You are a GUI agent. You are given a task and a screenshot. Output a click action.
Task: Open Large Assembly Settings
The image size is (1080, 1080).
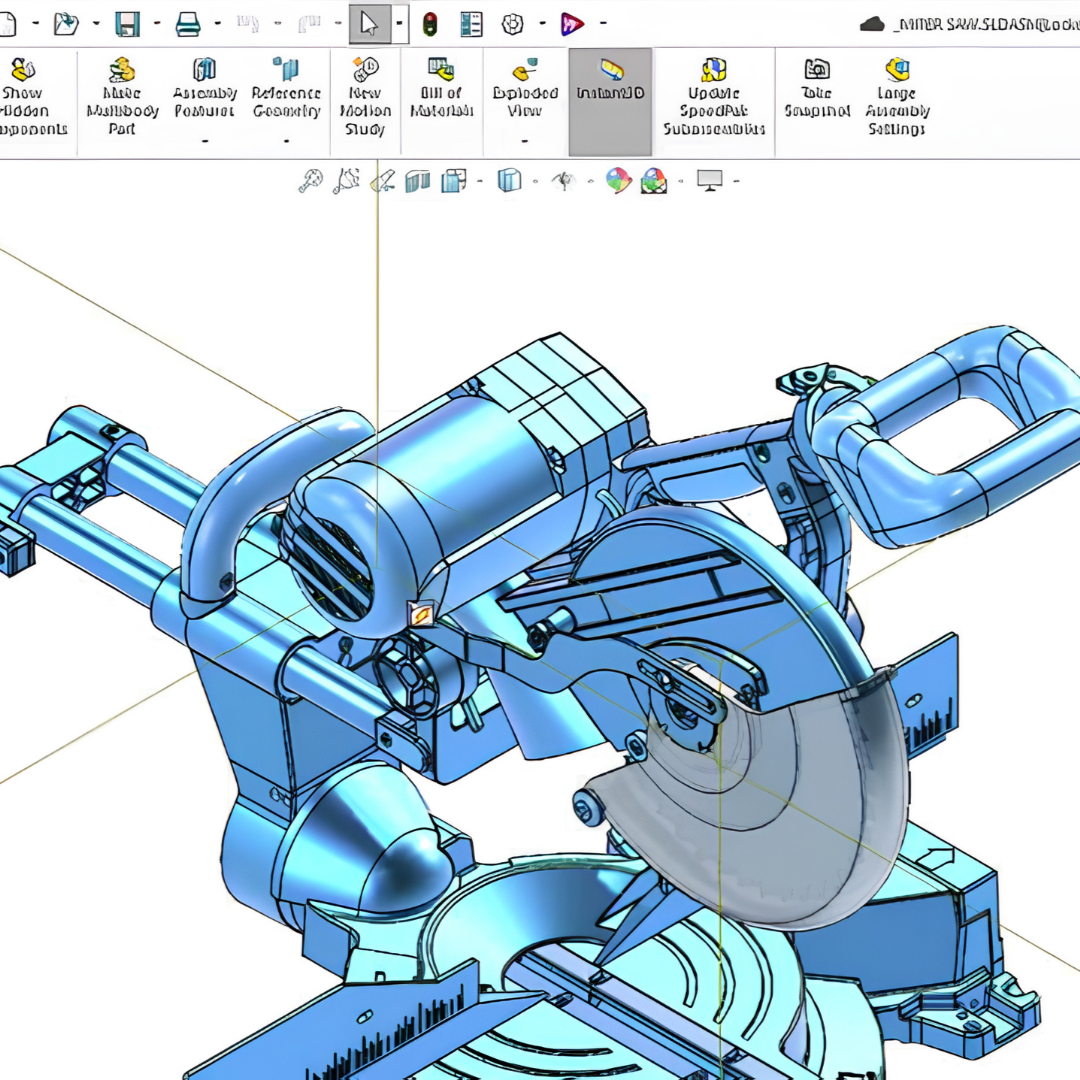pyautogui.click(x=897, y=96)
